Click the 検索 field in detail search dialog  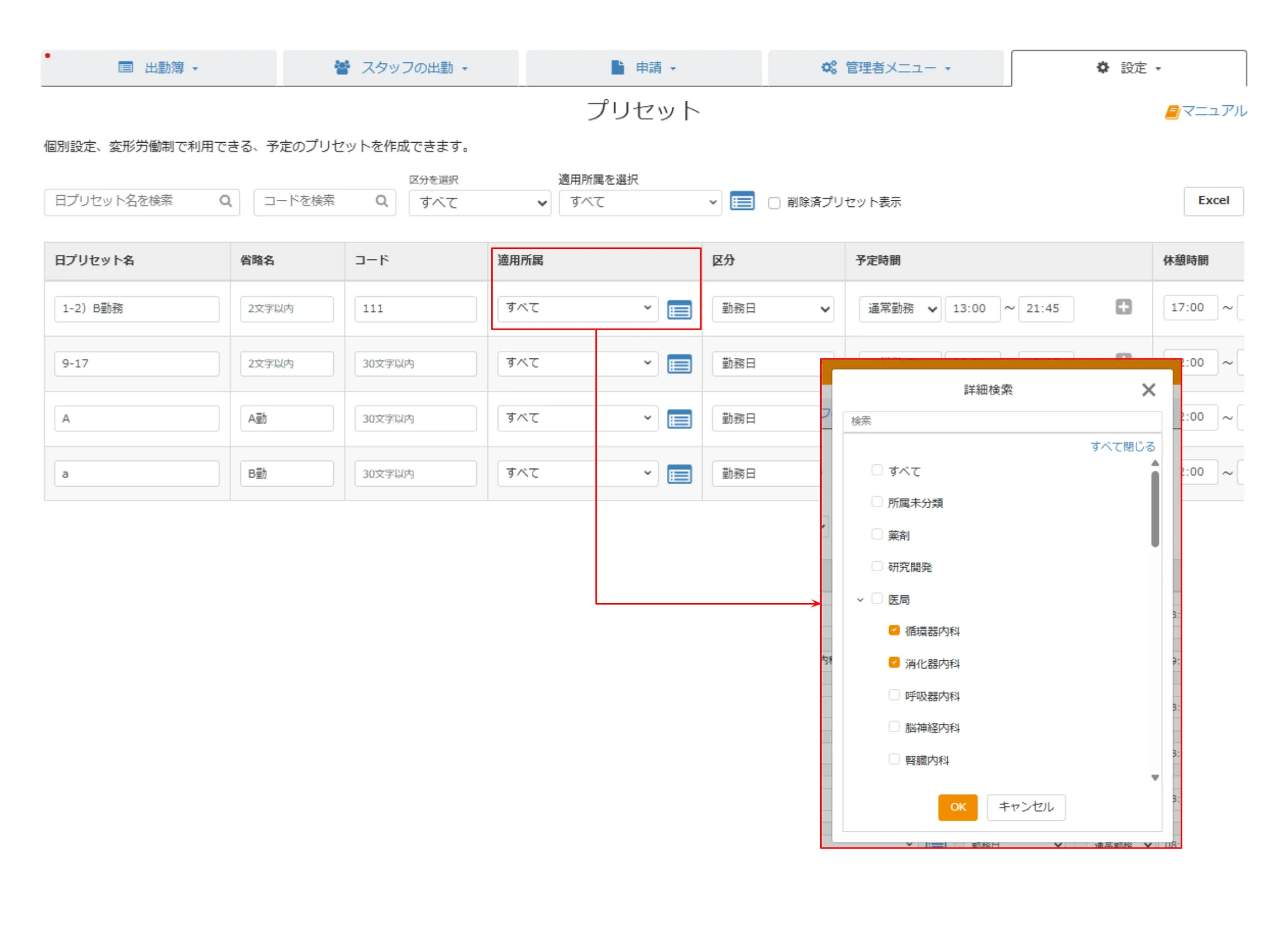coord(1001,421)
